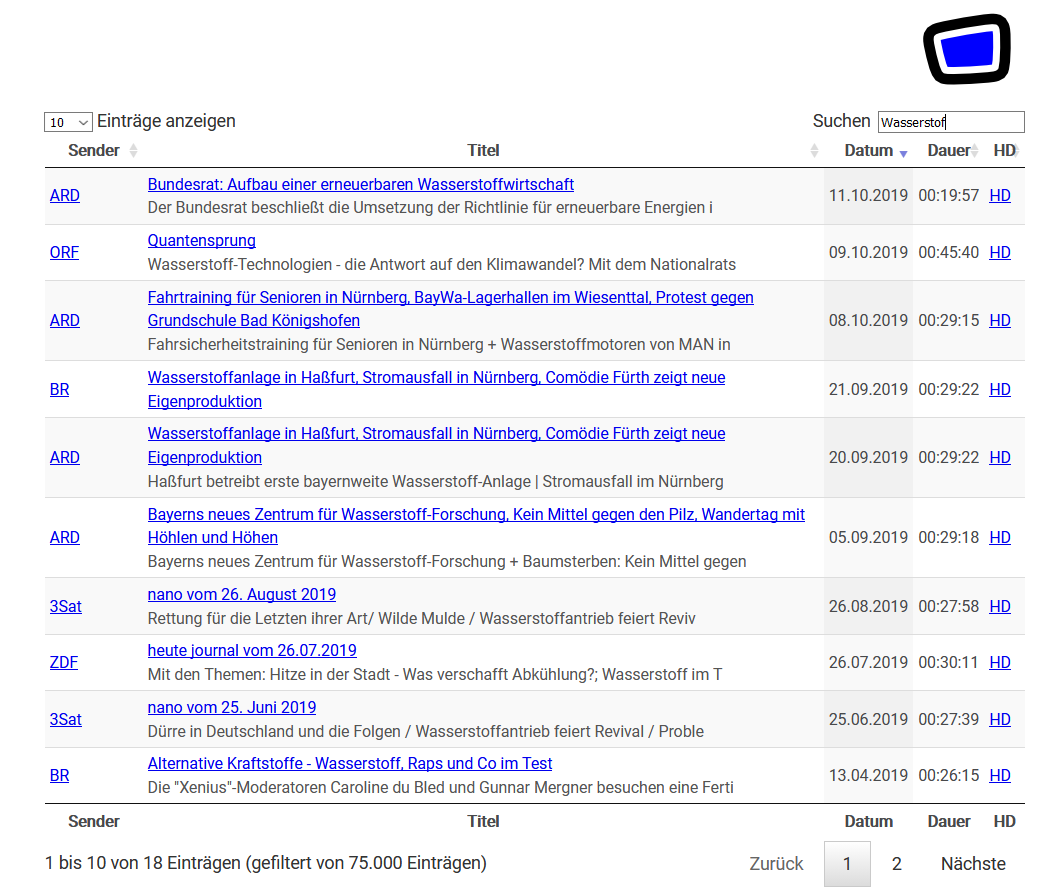The height and width of the screenshot is (887, 1063).
Task: Click description 'Der Bundesrat beschließt die Umsetzung'
Action: 430,208
